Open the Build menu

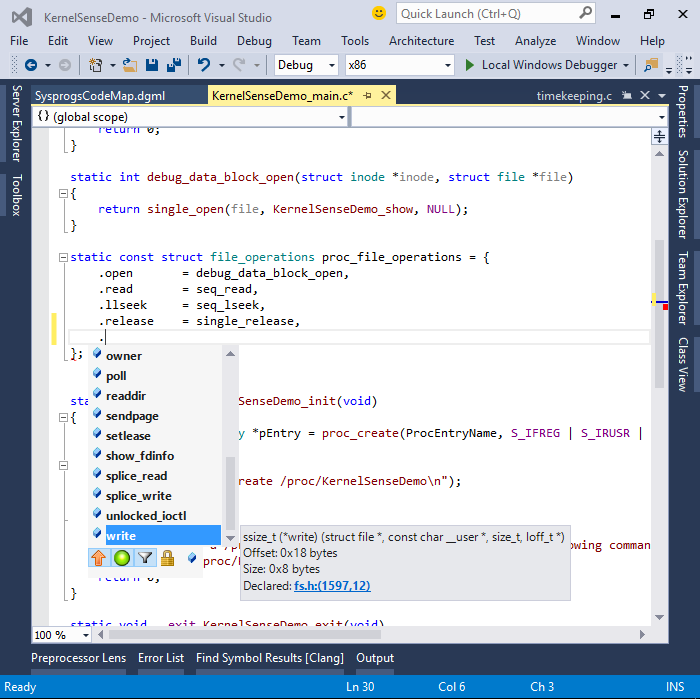point(203,41)
